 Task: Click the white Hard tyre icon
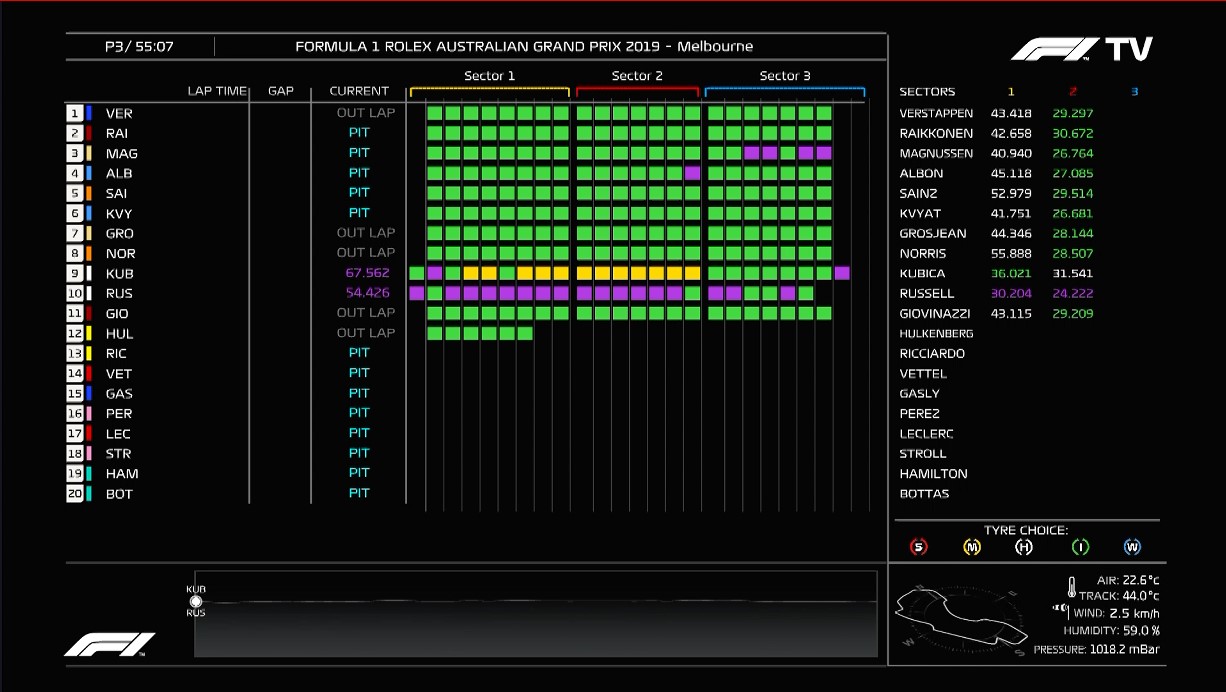tap(1024, 547)
